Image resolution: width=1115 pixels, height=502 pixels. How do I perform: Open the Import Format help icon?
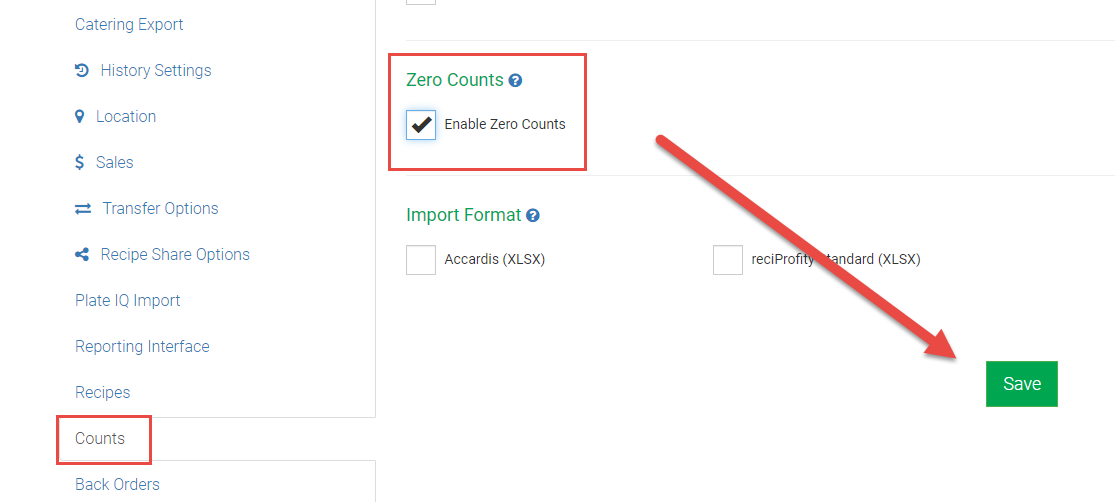pyautogui.click(x=533, y=215)
